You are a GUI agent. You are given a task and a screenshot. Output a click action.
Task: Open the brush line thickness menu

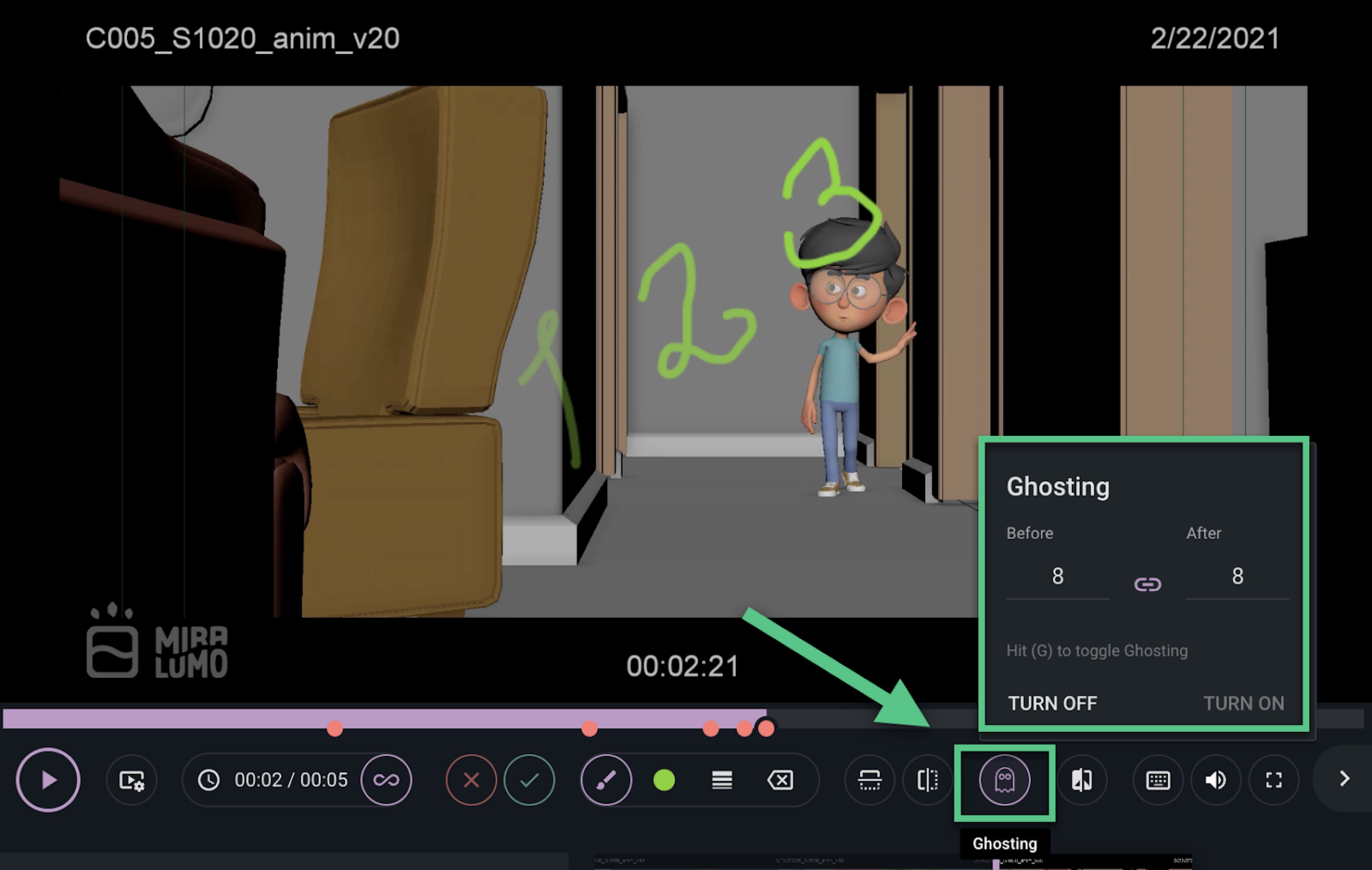point(722,780)
